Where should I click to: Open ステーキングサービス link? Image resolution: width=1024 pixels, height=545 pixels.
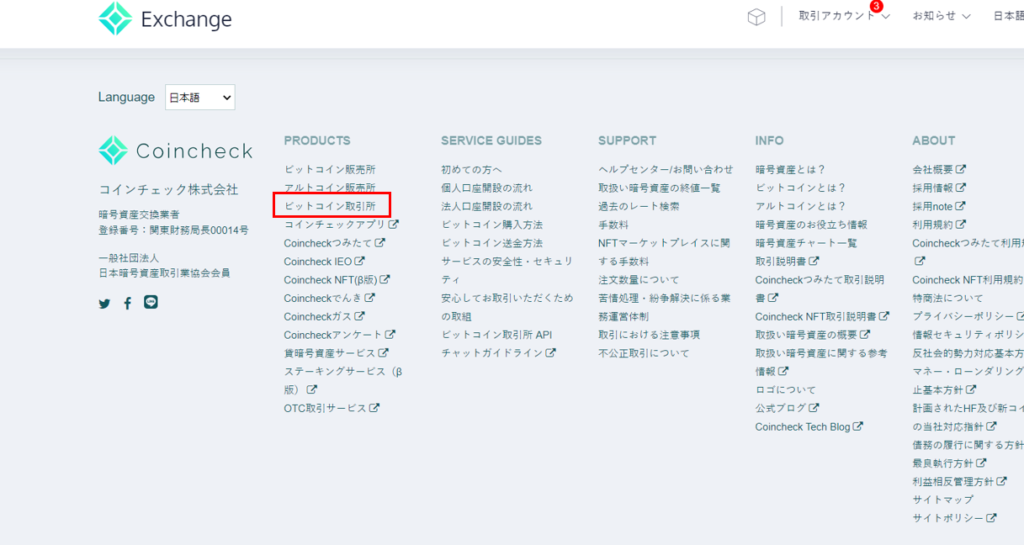tap(343, 380)
